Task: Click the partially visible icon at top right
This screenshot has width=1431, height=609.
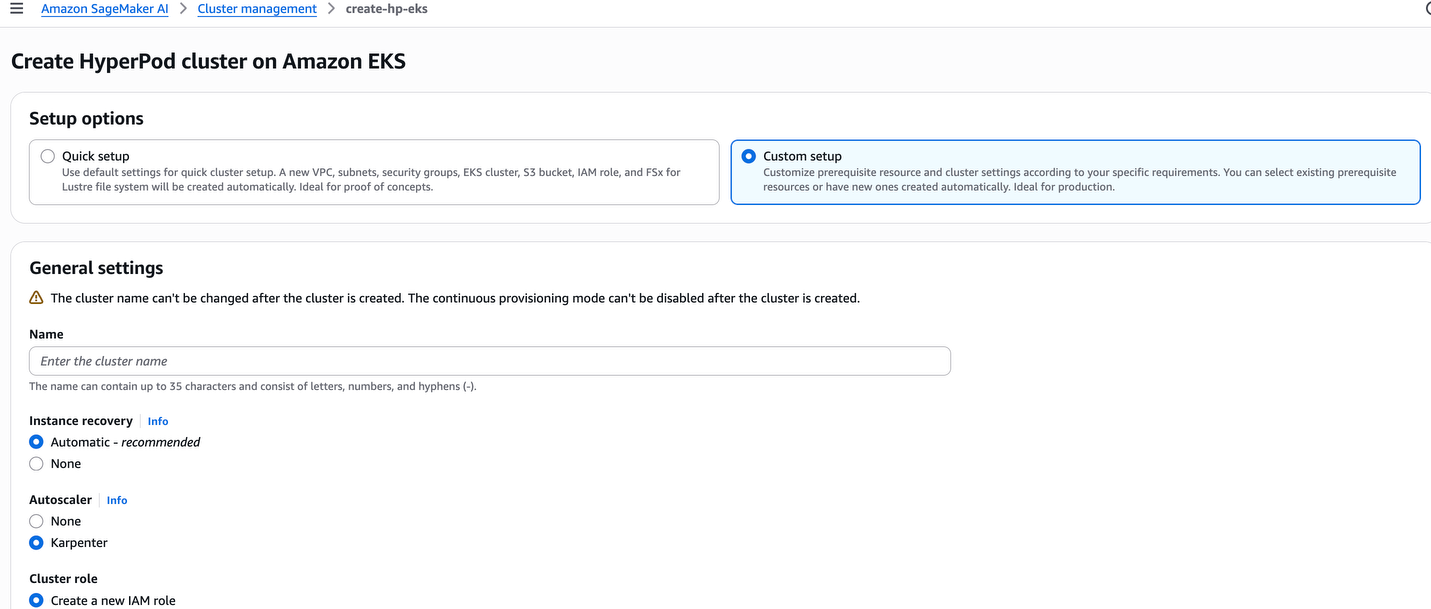Action: click(1427, 9)
